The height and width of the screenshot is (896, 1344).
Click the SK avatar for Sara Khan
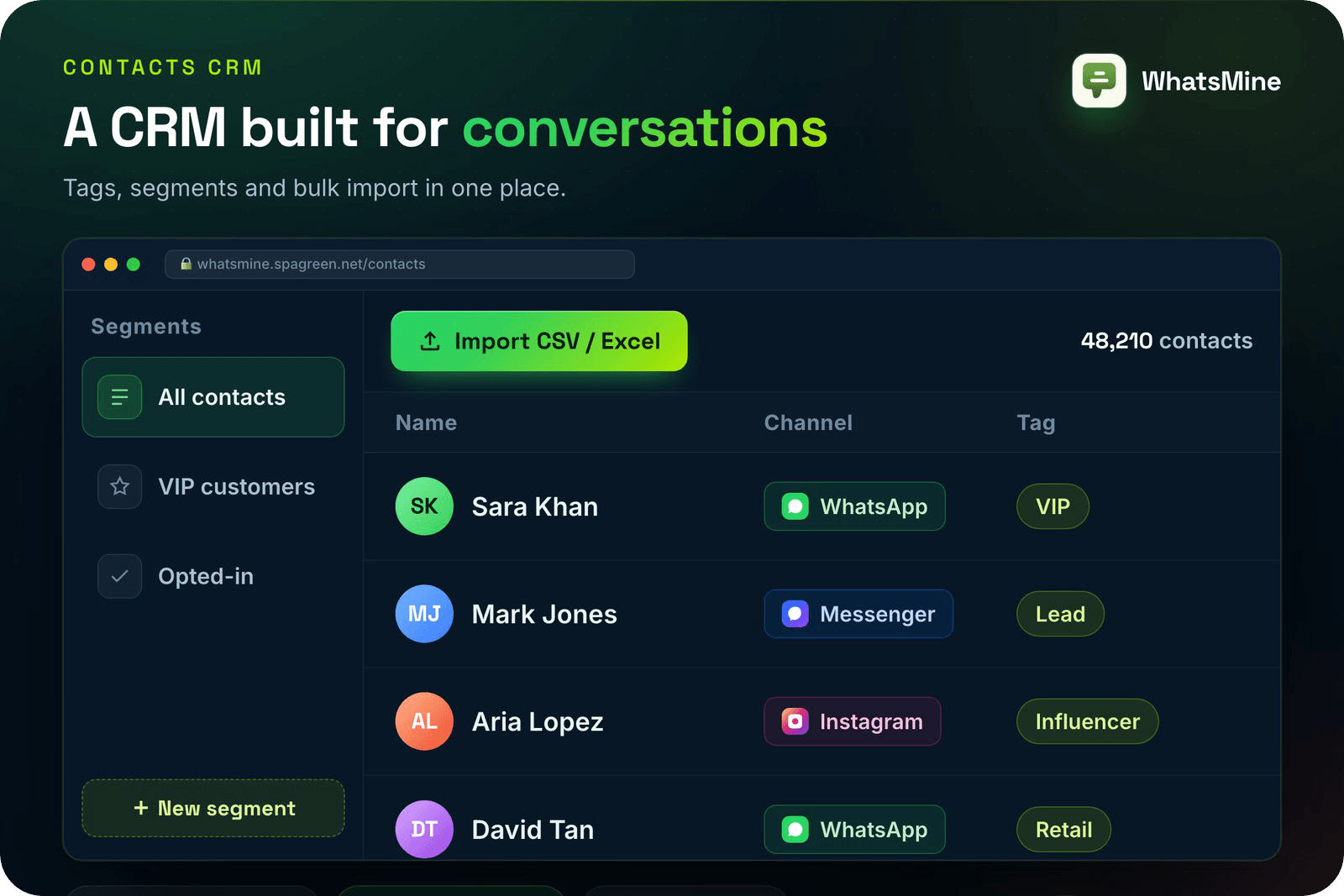(x=424, y=506)
